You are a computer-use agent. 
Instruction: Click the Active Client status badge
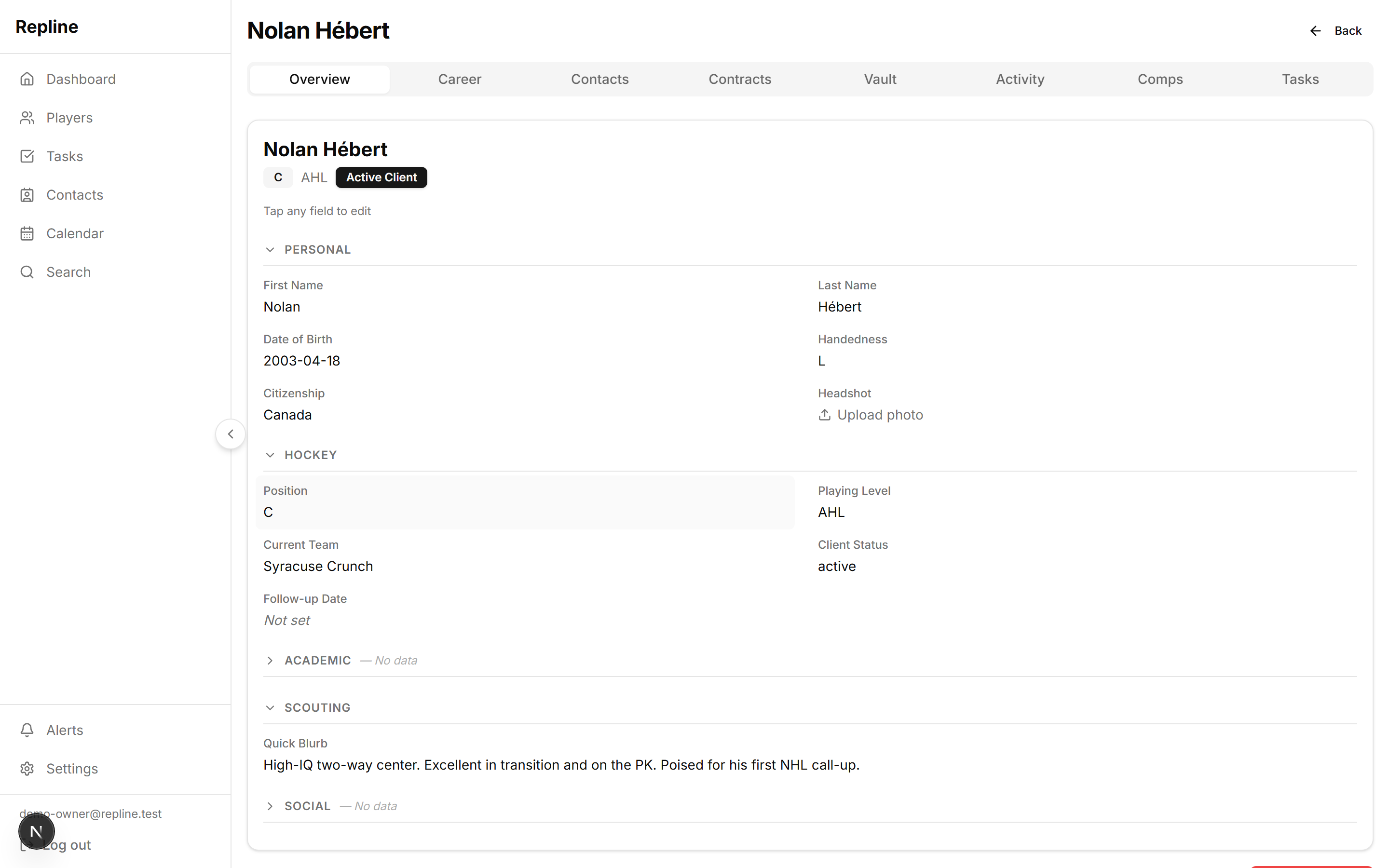point(381,177)
